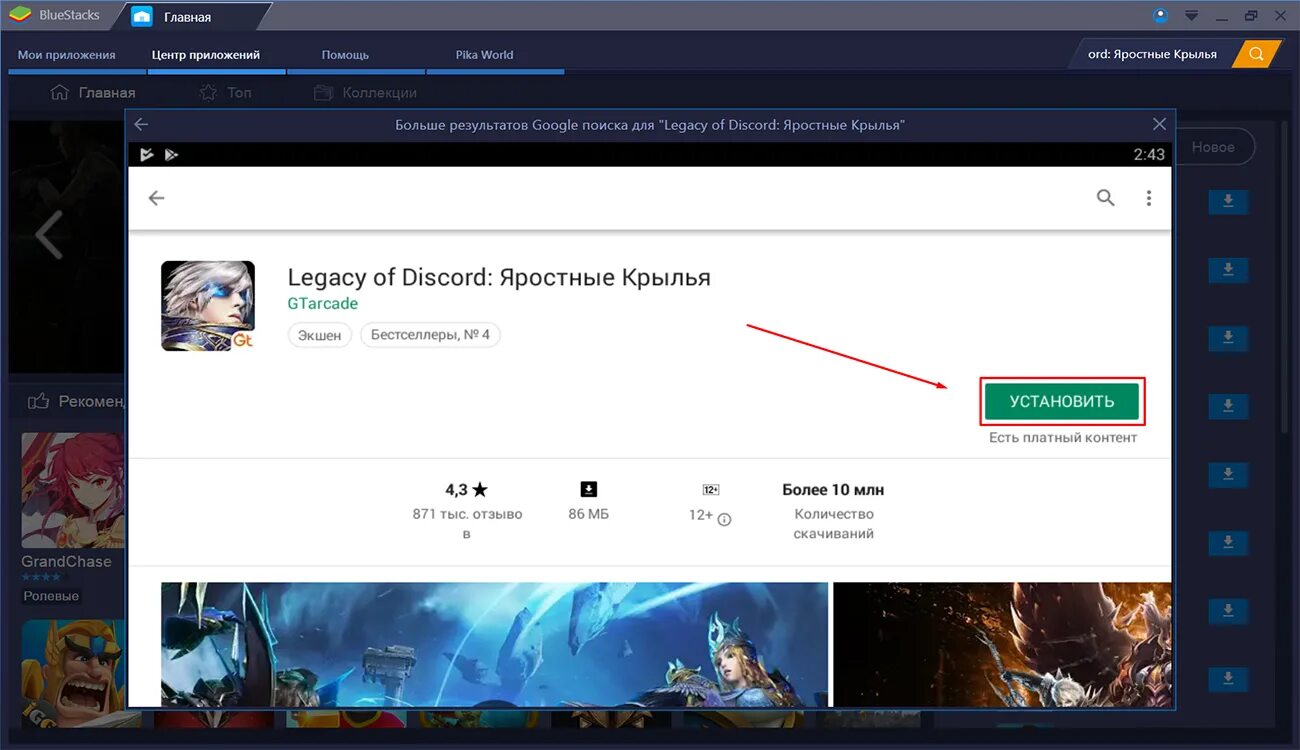
Task: Click the Новое button behind the dialog
Action: [x=1214, y=147]
